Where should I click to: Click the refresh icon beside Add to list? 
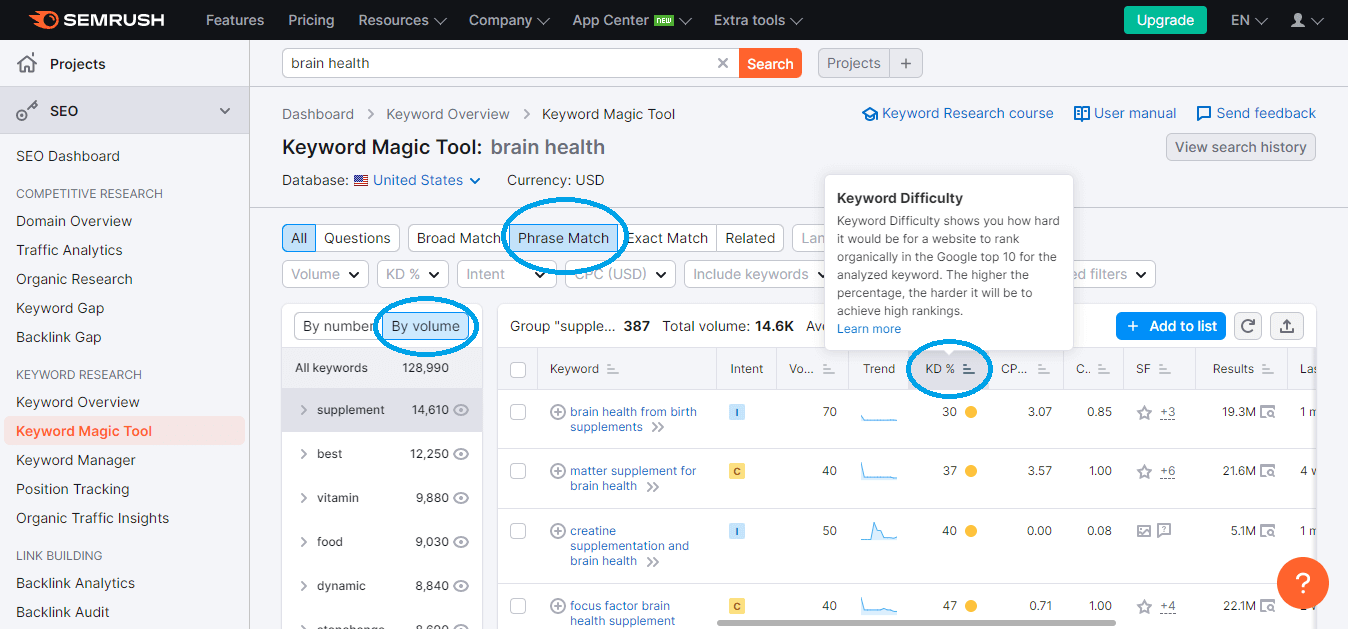click(x=1247, y=326)
